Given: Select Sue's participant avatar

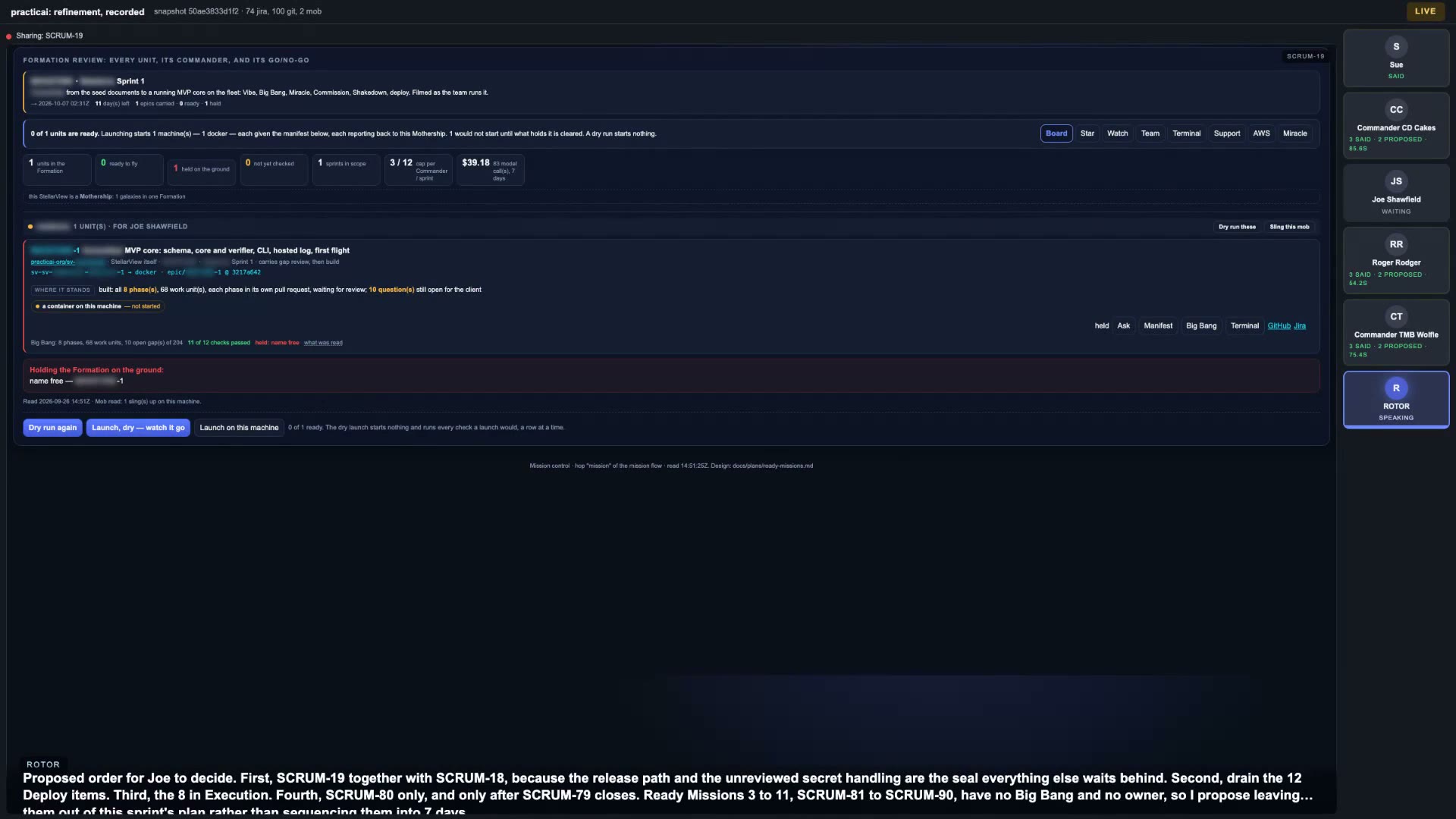Looking at the screenshot, I should [1396, 47].
